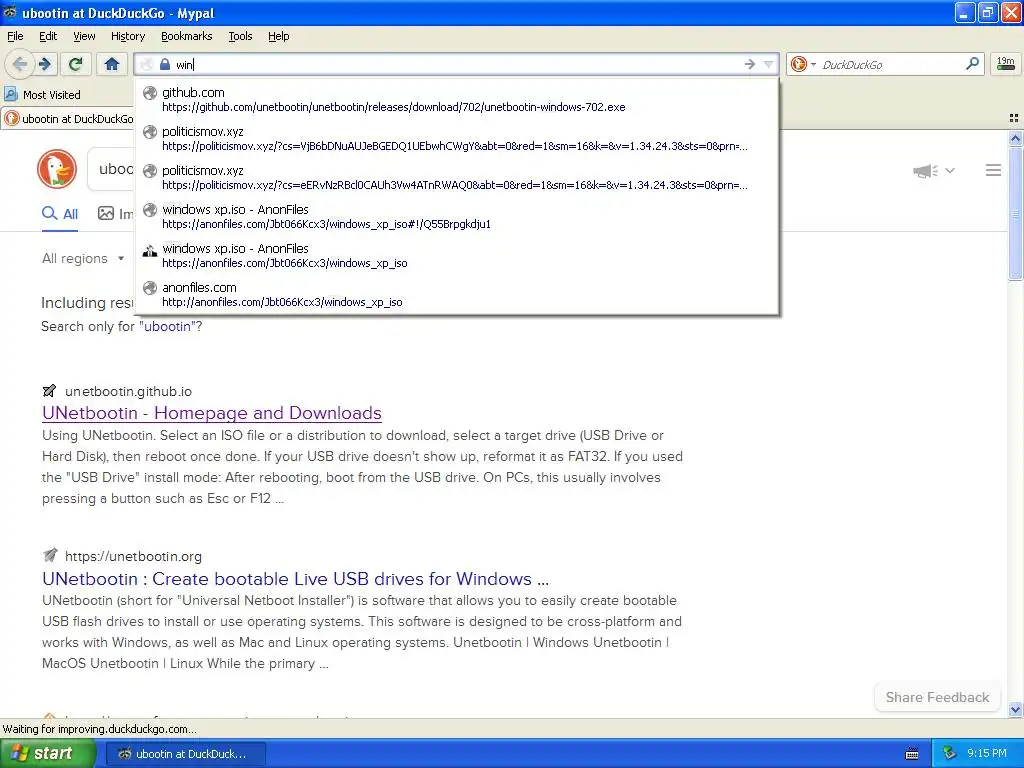Viewport: 1024px width, 768px height.
Task: Reload the page with the refresh icon
Action: pos(76,64)
